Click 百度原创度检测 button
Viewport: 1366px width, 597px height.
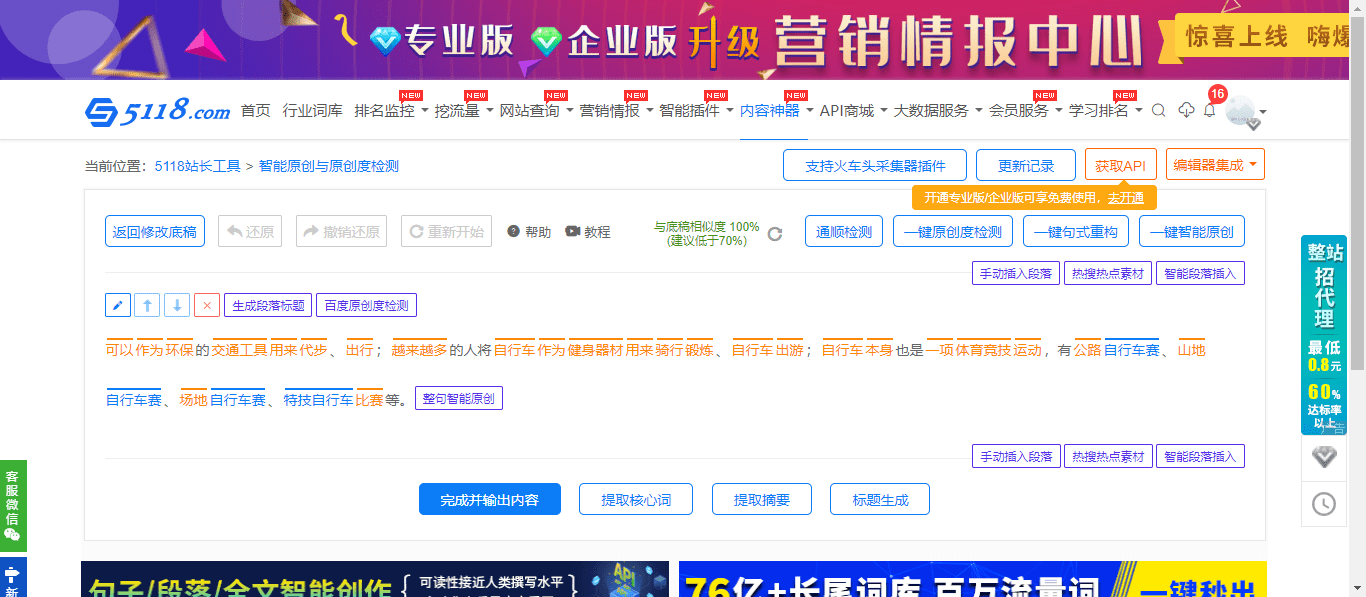tap(367, 305)
